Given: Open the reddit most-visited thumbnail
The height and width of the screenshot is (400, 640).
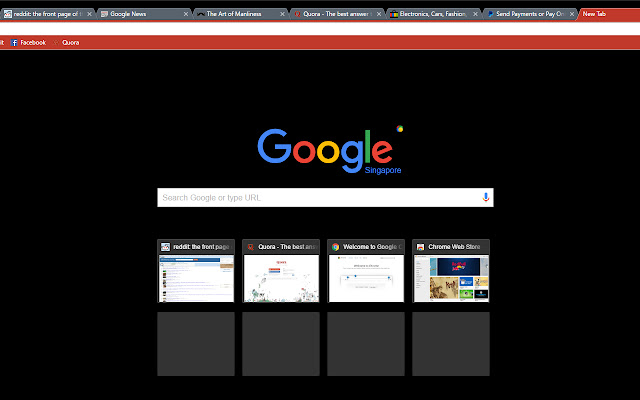Looking at the screenshot, I should click(x=196, y=271).
